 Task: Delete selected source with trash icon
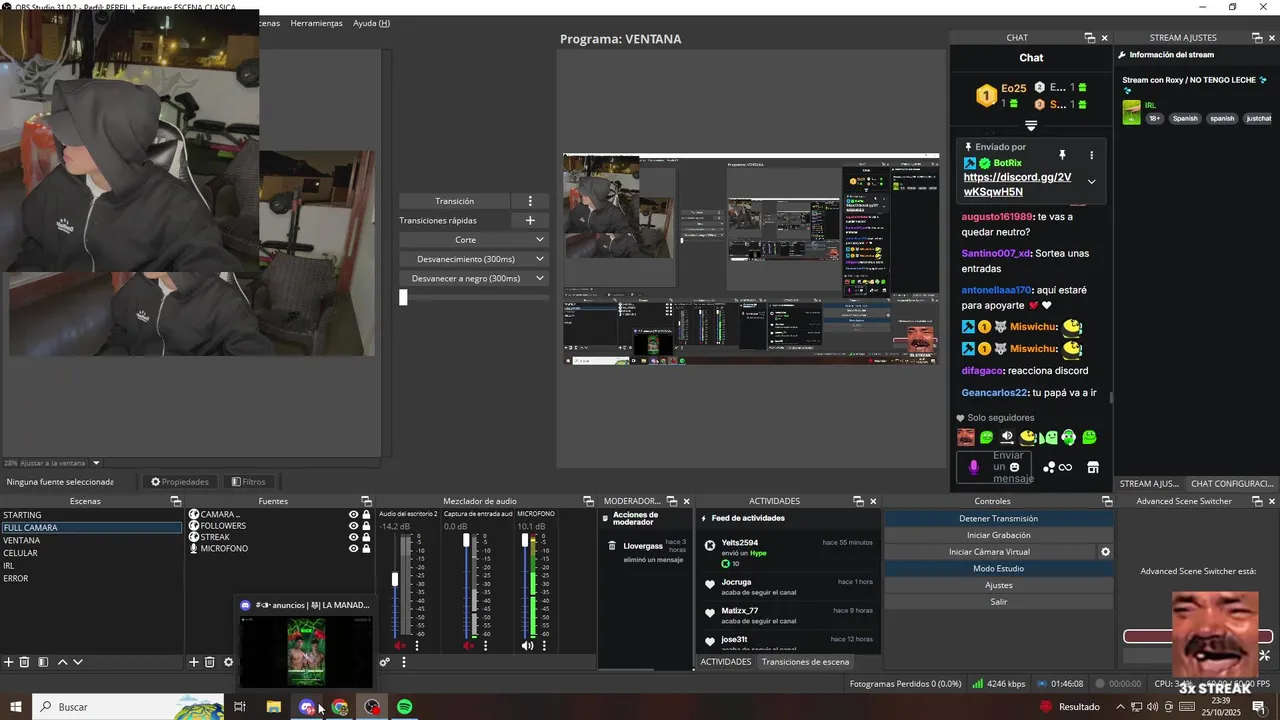[210, 662]
